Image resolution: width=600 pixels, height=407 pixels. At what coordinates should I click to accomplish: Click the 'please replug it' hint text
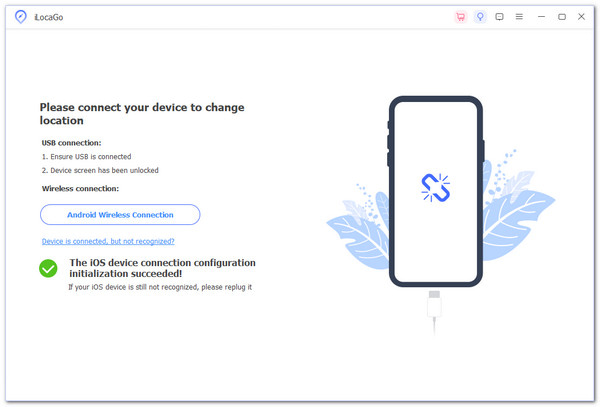point(159,287)
